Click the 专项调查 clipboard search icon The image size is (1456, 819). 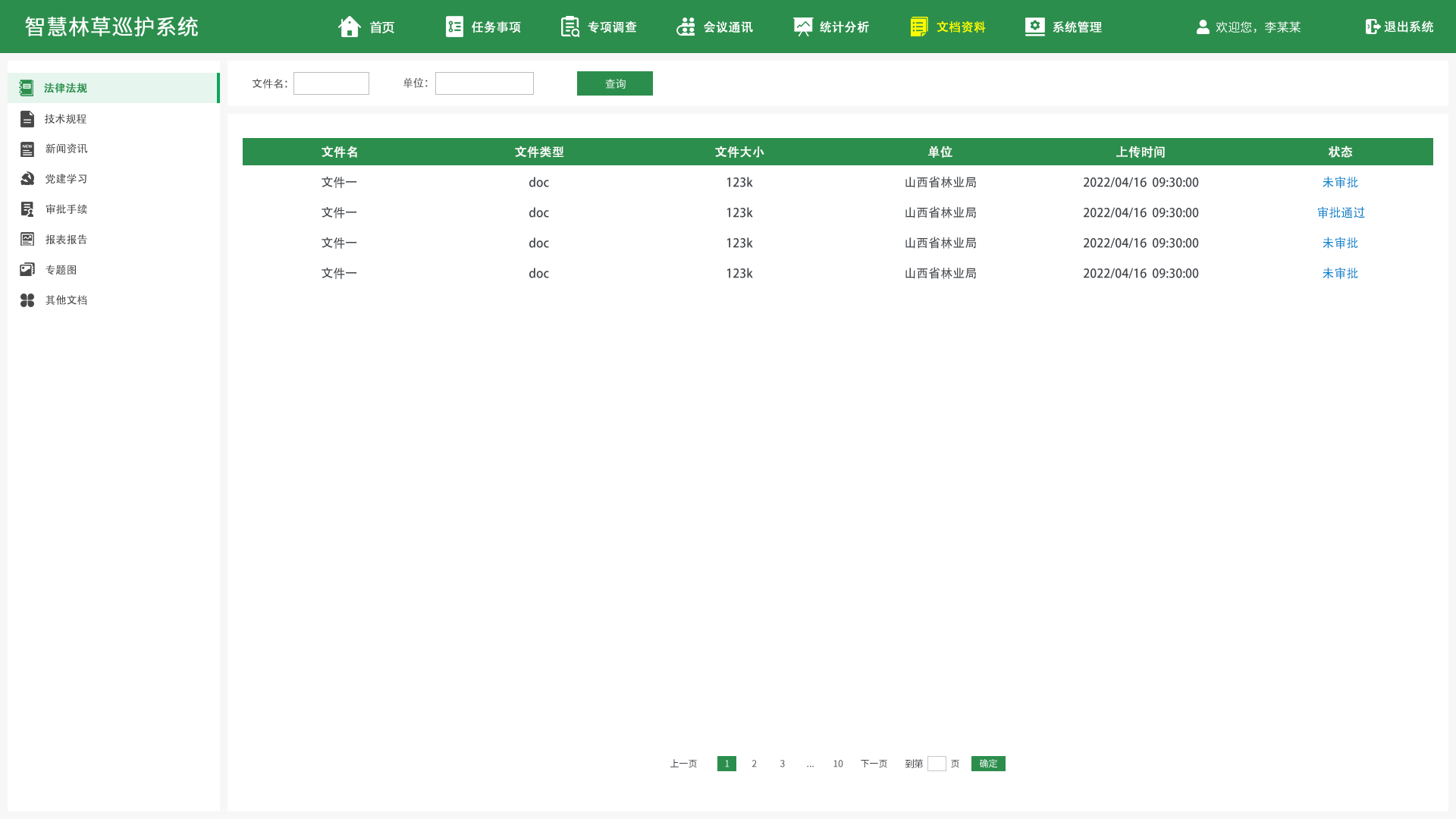570,27
